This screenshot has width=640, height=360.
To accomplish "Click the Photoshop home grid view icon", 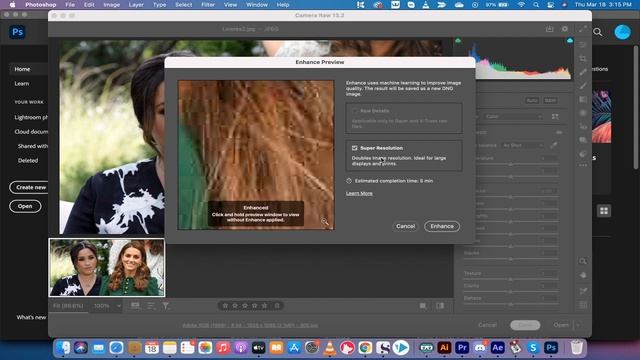I will [x=604, y=211].
